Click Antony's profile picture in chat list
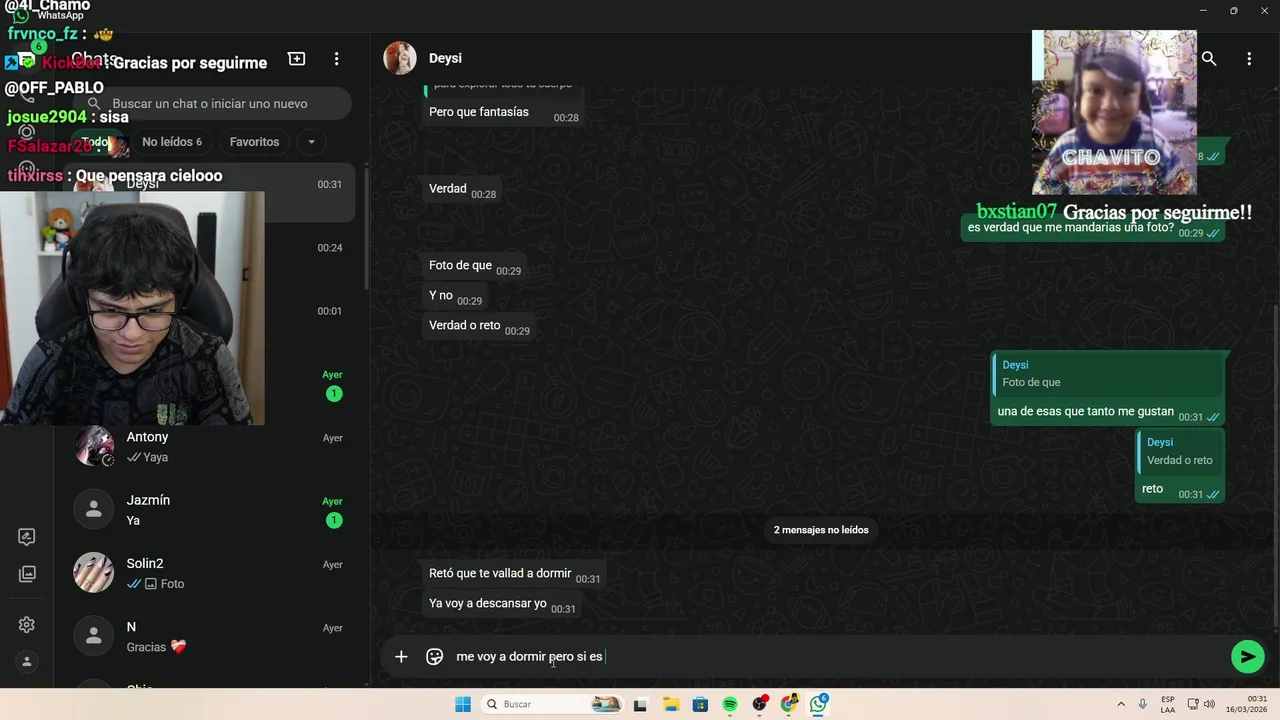This screenshot has width=1280, height=720. pyautogui.click(x=94, y=446)
